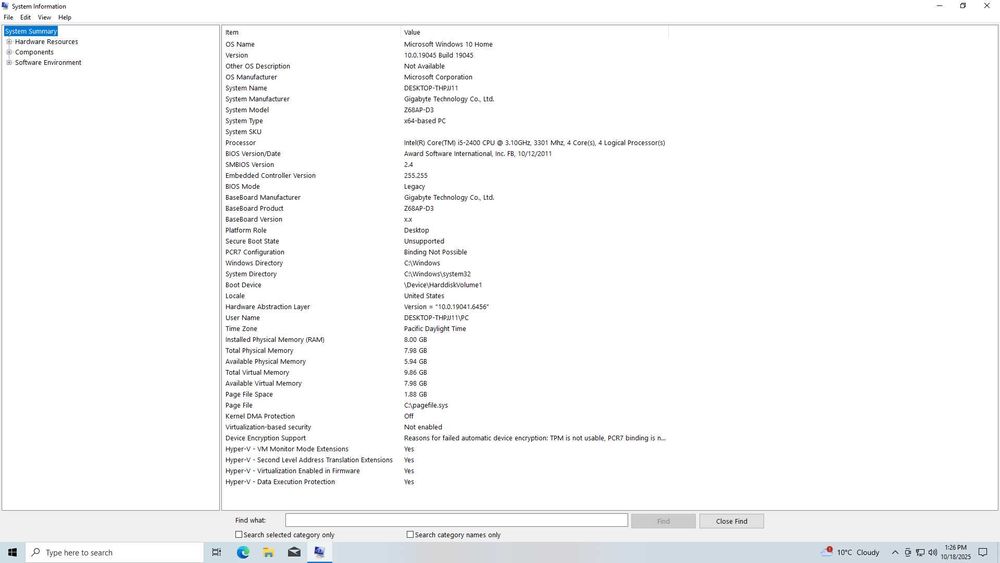1000x563 pixels.
Task: Expand the Hardware Resources node
Action: [9, 41]
